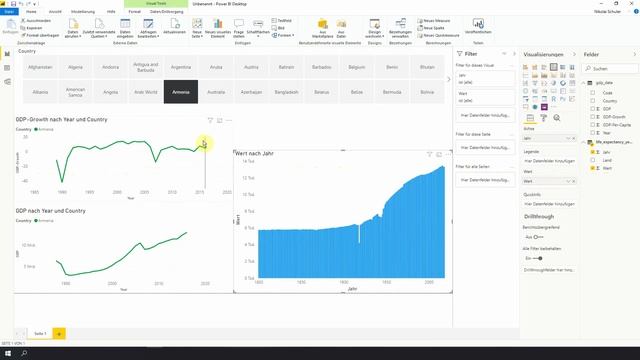Select Armenia in the Country slicer
Image resolution: width=640 pixels, height=360 pixels.
(181, 92)
